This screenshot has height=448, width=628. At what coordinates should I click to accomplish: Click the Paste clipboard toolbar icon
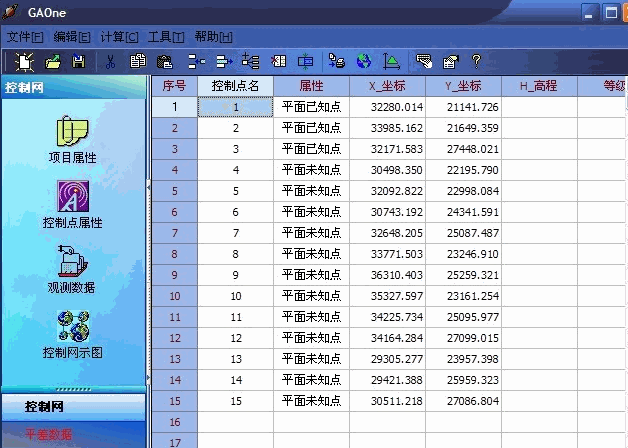(x=163, y=61)
